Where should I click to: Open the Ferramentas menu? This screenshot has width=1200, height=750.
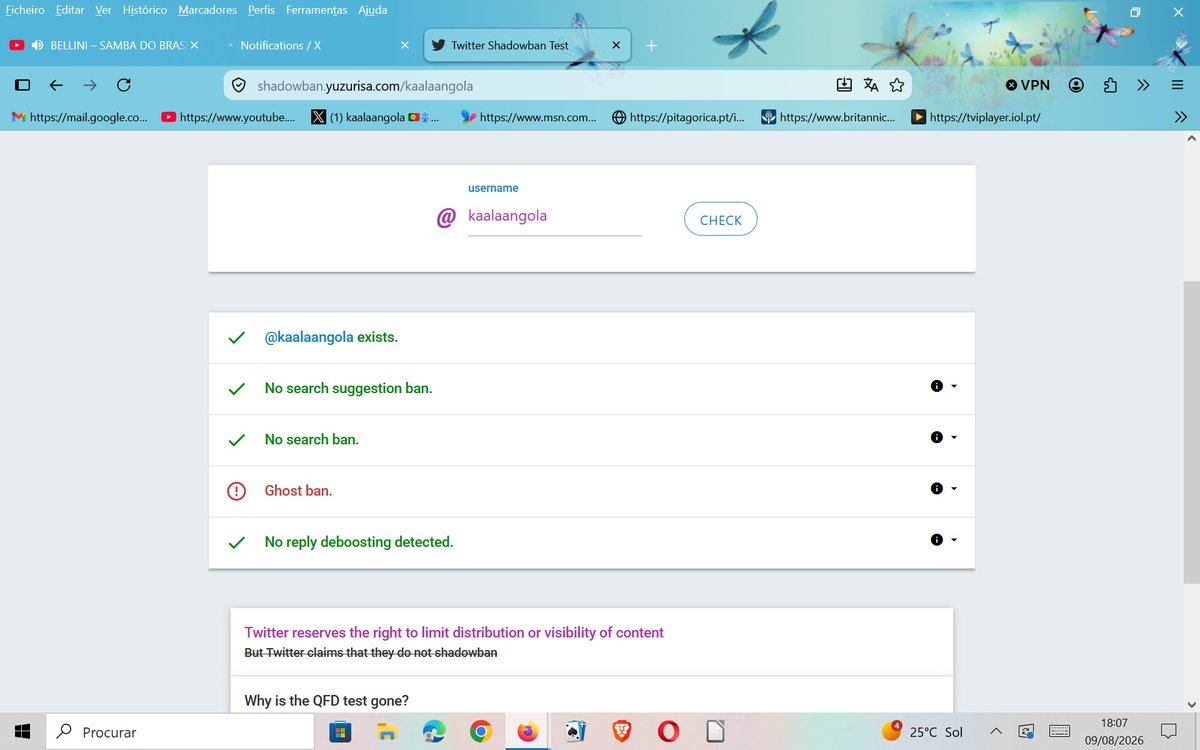(317, 10)
